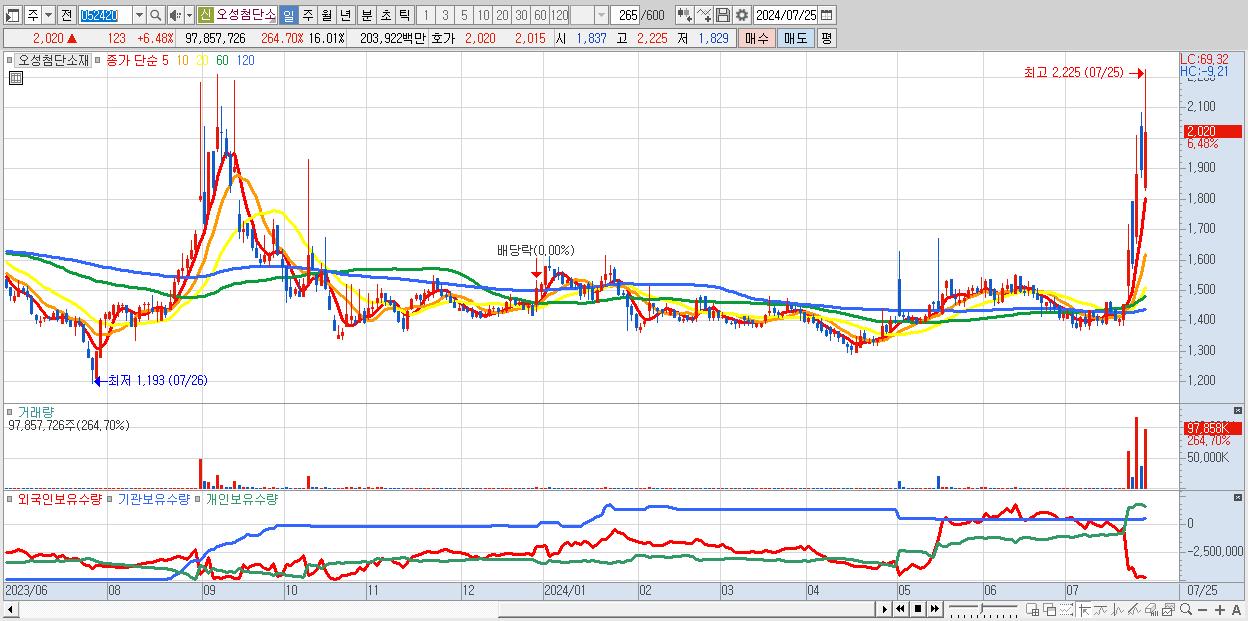The image size is (1248, 621).
Task: Click the date field 2024/07/25
Action: [785, 15]
